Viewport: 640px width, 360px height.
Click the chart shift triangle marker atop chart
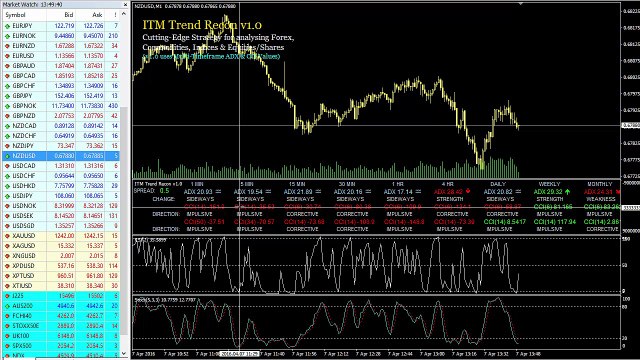tap(520, 4)
